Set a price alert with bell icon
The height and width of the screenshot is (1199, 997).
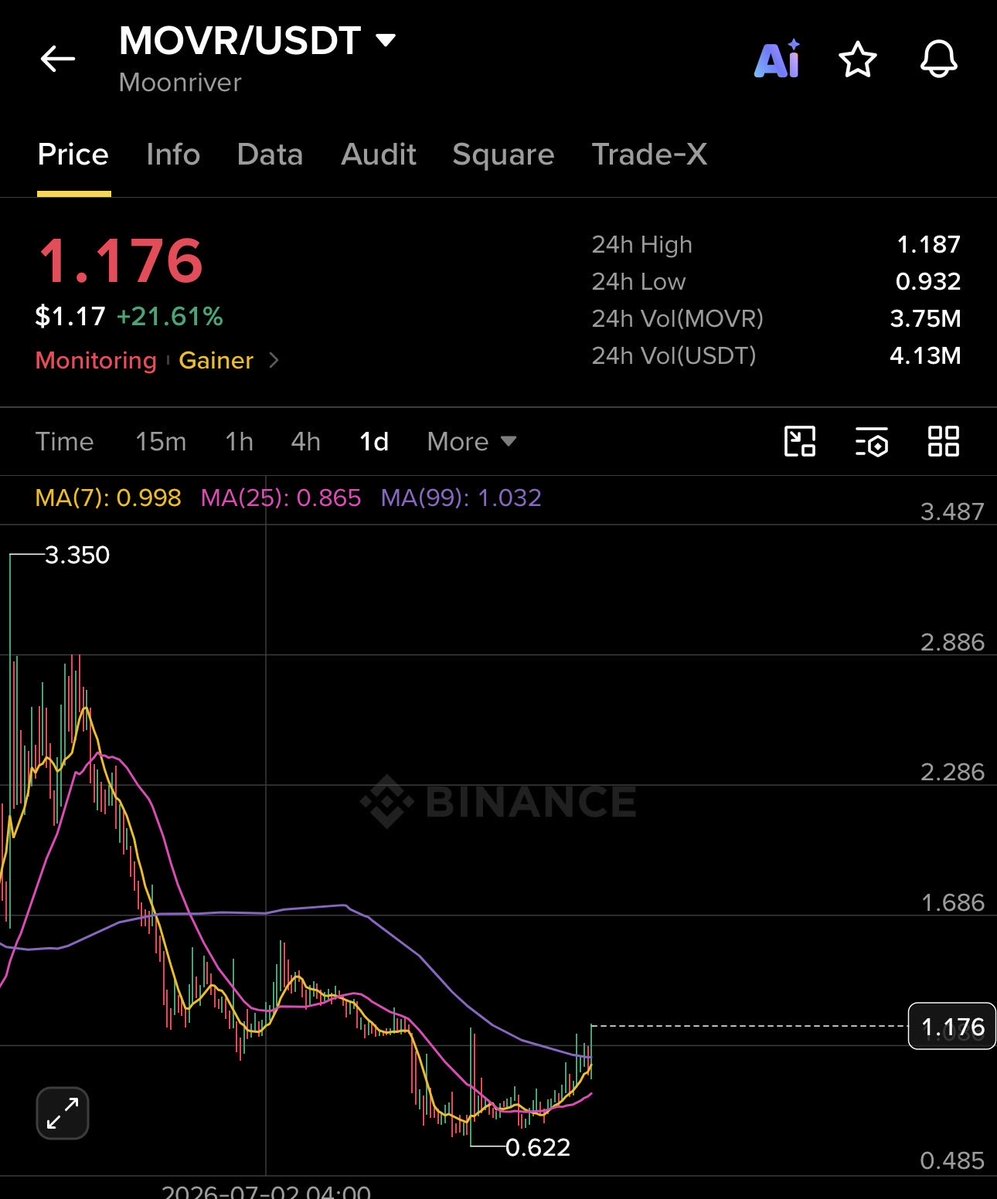[938, 59]
